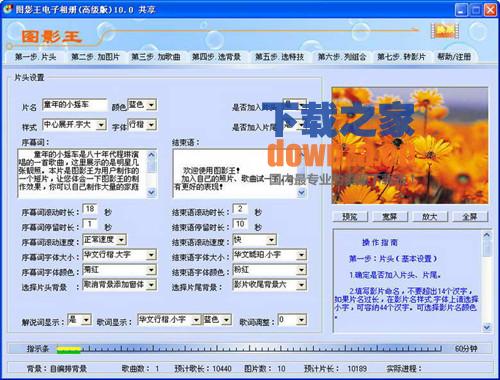This screenshot has height=380, width=500.
Task: Click the film icon at top right
Action: click(444, 31)
